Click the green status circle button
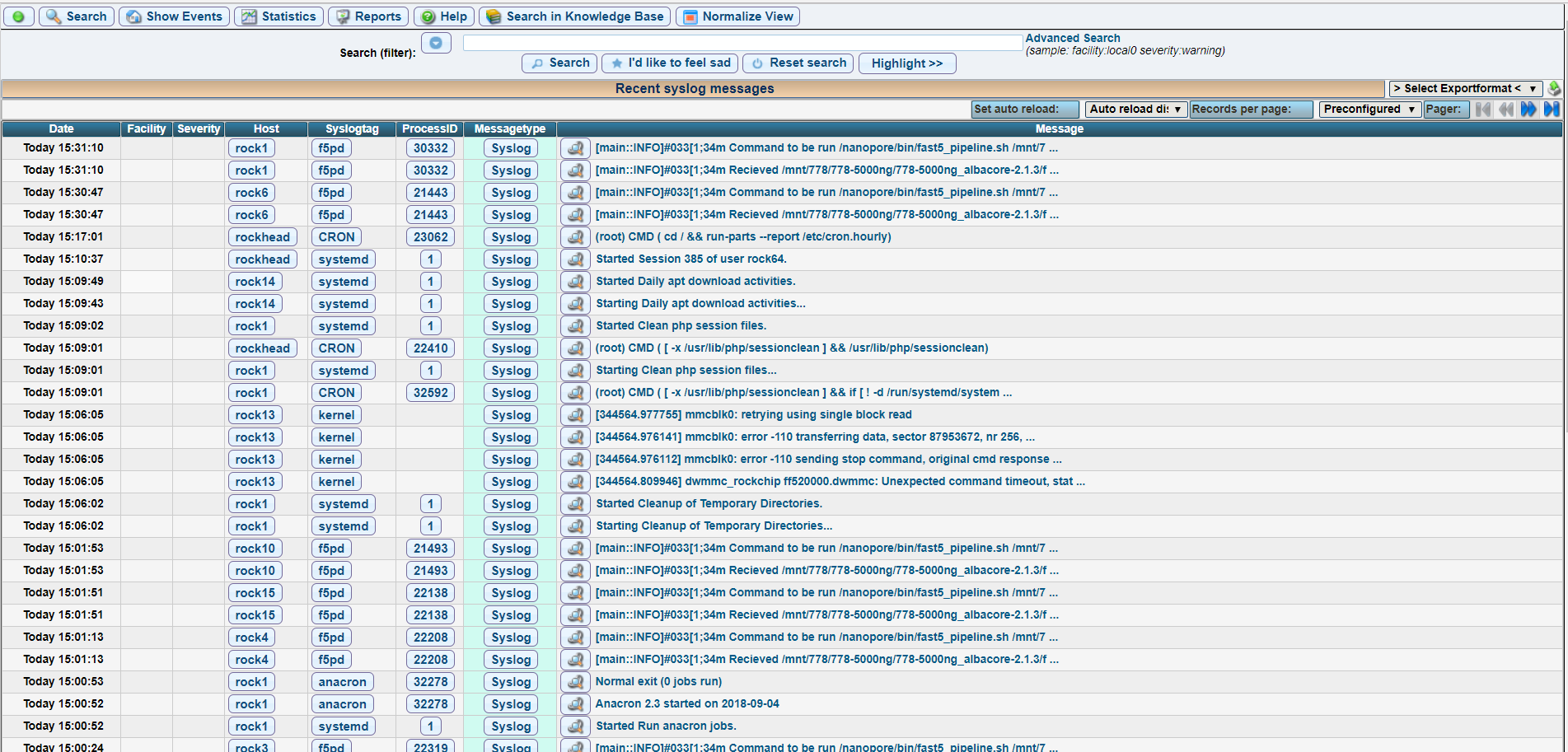Image resolution: width=1568 pixels, height=752 pixels. (x=18, y=16)
